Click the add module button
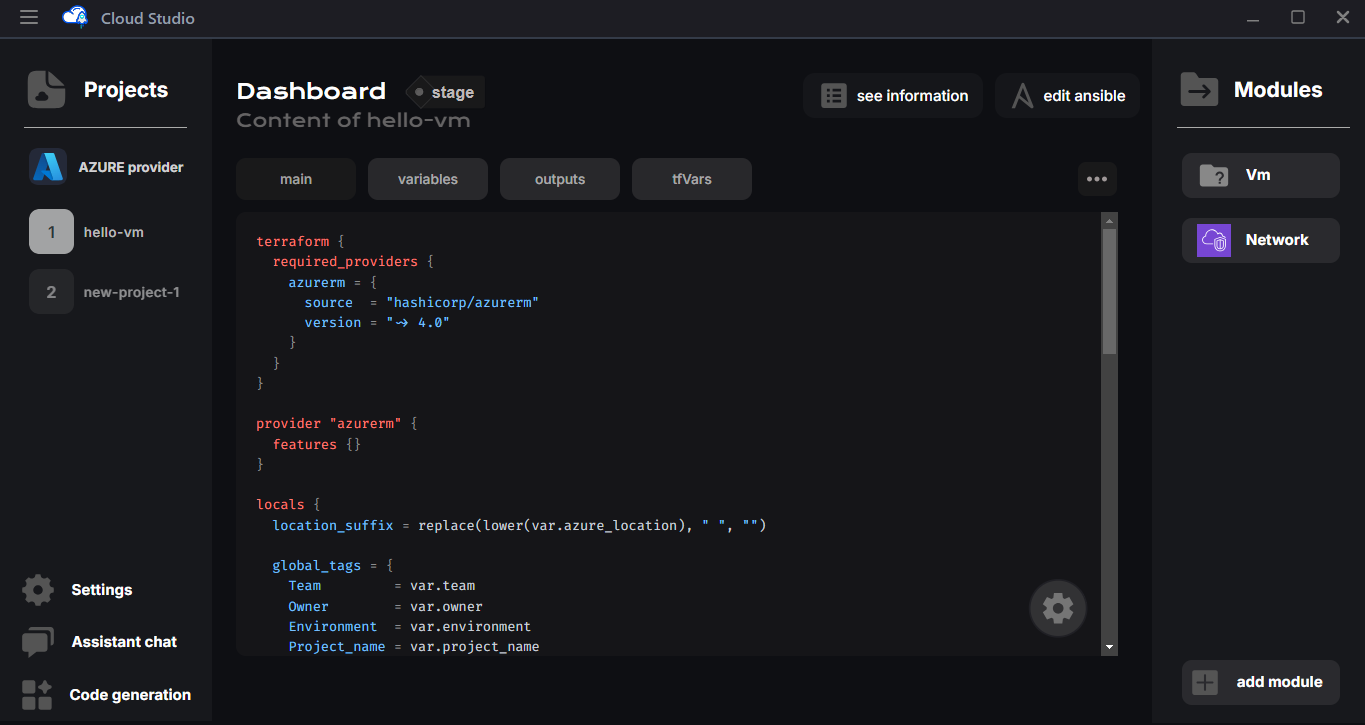The width and height of the screenshot is (1365, 725). (1260, 682)
